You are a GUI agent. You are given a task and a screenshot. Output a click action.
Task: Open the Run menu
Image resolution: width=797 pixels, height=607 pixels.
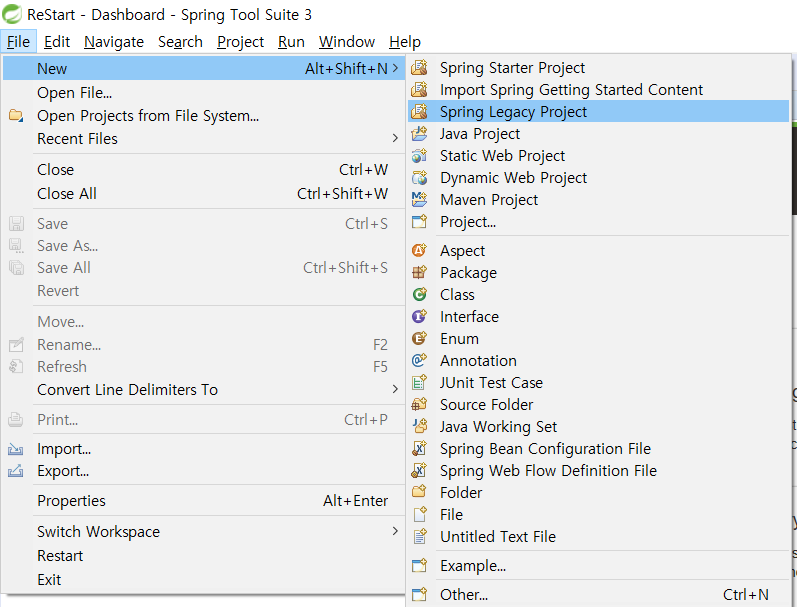pyautogui.click(x=291, y=42)
